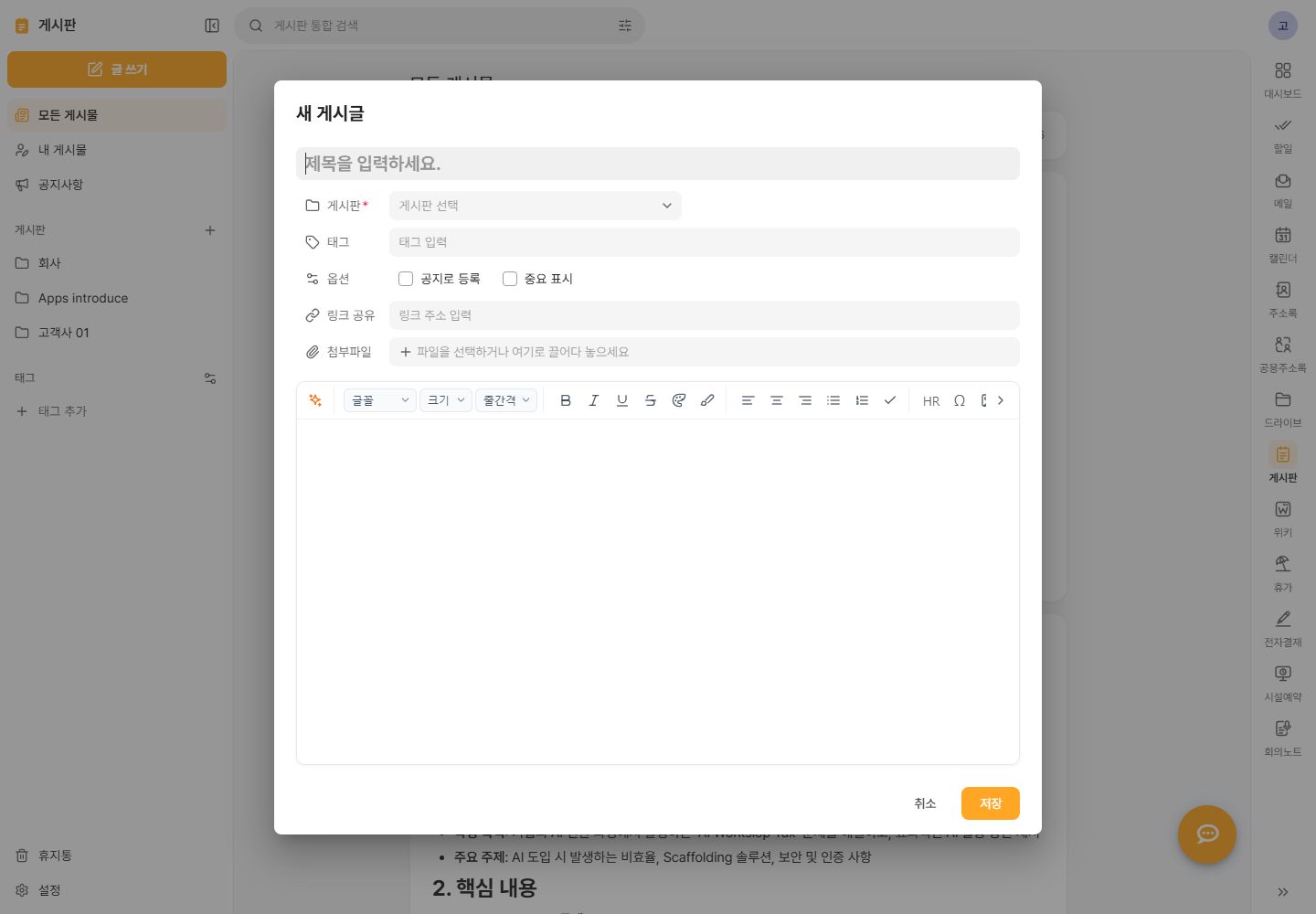Screen dimensions: 1316x914
Task: Check the 공지로 등록 checkbox
Action: pyautogui.click(x=406, y=279)
